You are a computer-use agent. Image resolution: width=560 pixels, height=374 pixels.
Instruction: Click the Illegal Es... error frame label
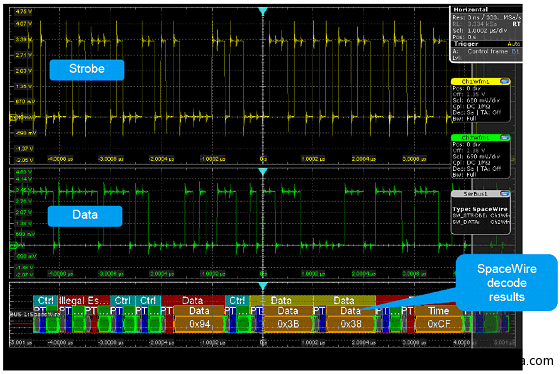84,300
